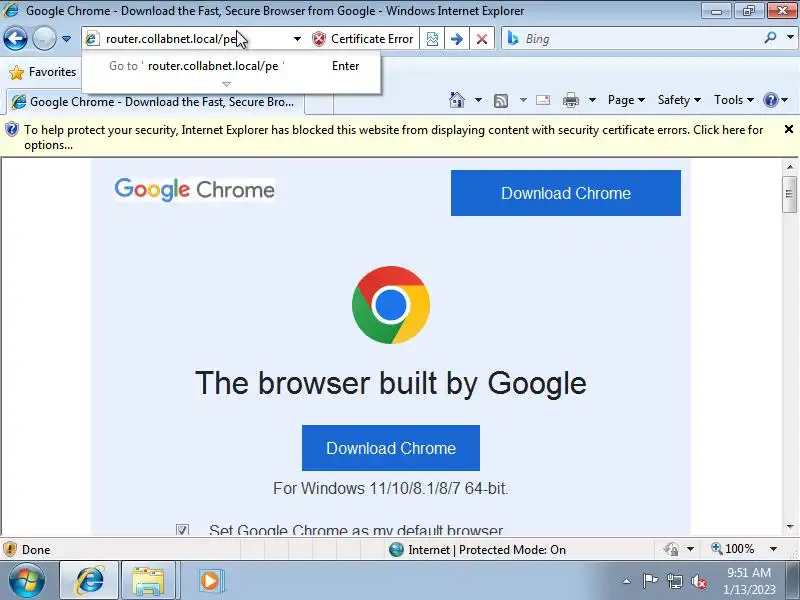
Task: Open the Home button dropdown arrow
Action: (x=478, y=100)
